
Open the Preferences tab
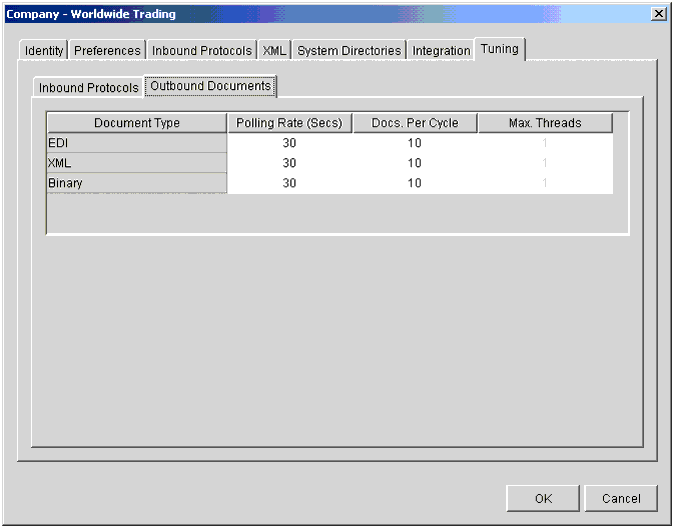point(107,51)
